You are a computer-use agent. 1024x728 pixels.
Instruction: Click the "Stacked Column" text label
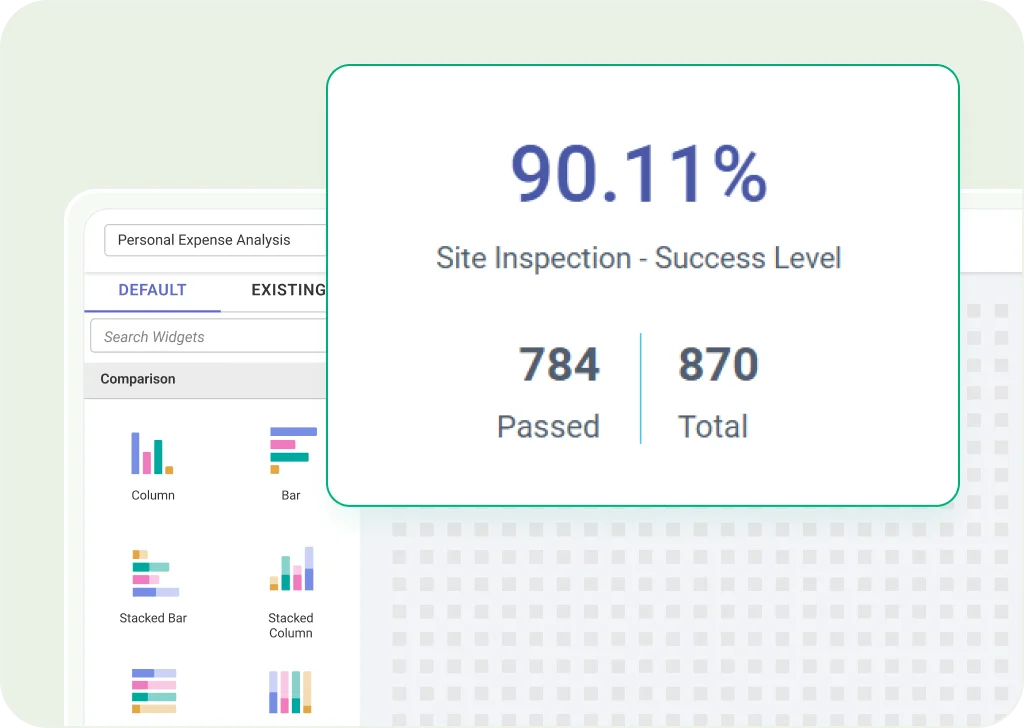(x=291, y=626)
